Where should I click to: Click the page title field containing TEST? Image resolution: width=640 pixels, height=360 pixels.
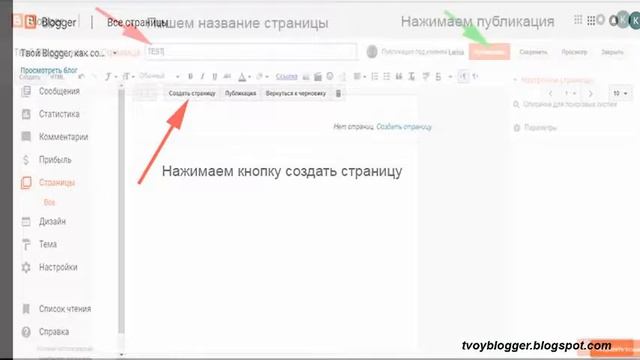point(251,52)
